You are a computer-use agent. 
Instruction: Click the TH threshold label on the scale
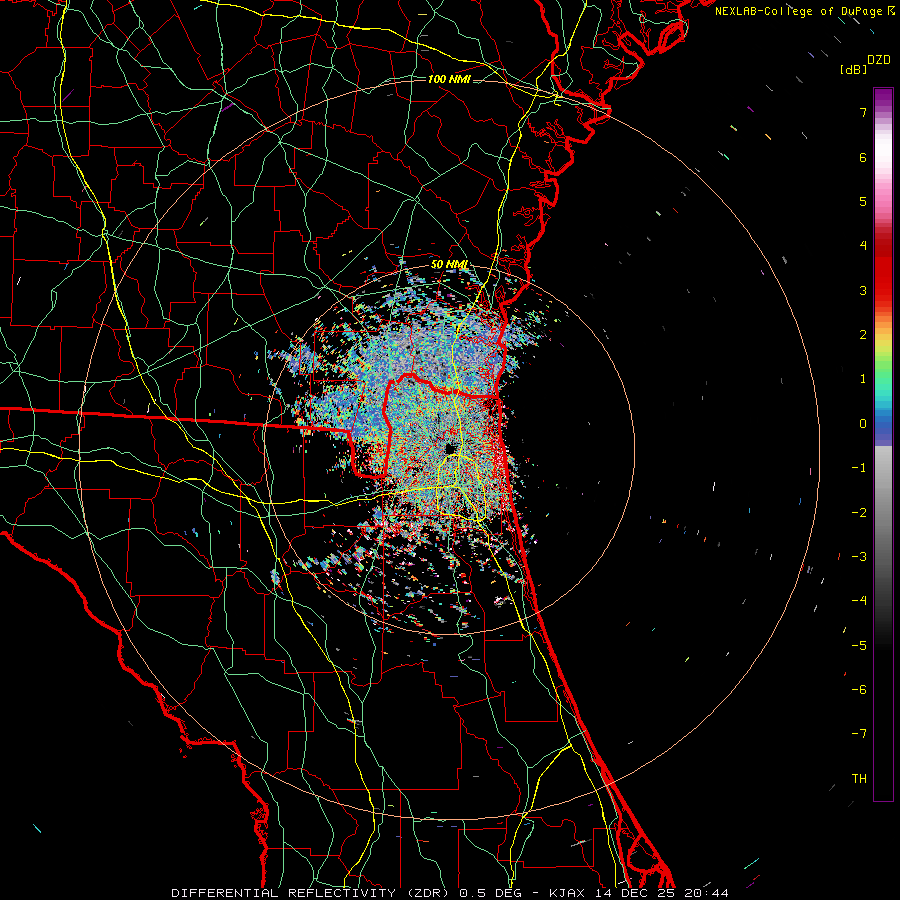tap(859, 778)
